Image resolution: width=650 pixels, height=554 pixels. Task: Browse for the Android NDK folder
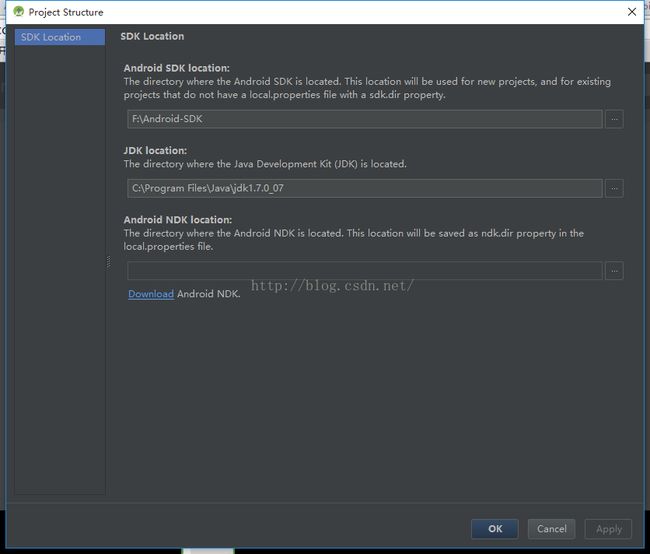pyautogui.click(x=614, y=271)
